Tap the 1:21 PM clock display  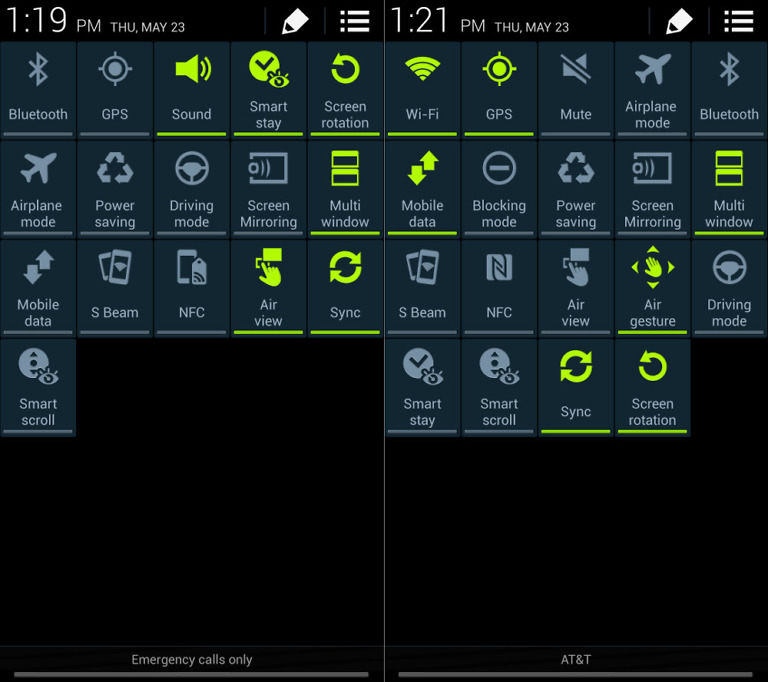tap(437, 21)
